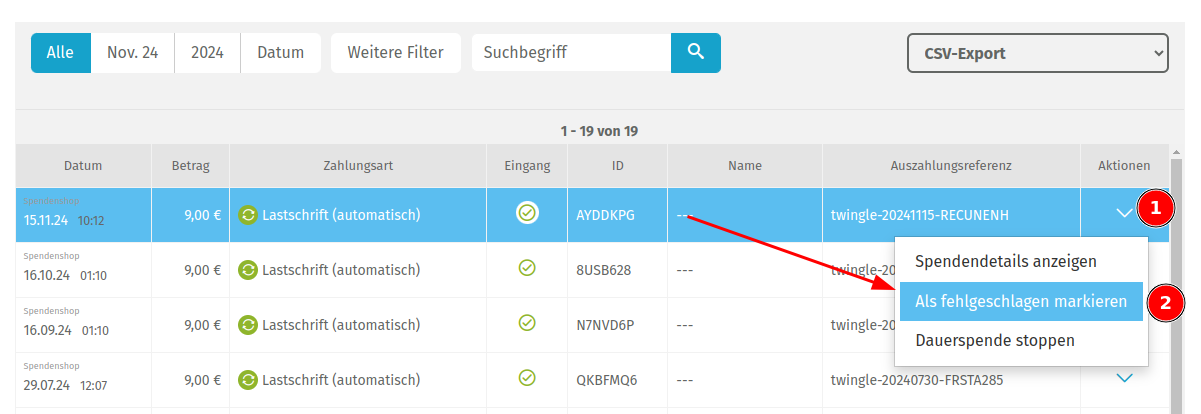Click Eingang checkmark for QKBFMQ6
This screenshot has width=1201, height=414.
[x=527, y=378]
